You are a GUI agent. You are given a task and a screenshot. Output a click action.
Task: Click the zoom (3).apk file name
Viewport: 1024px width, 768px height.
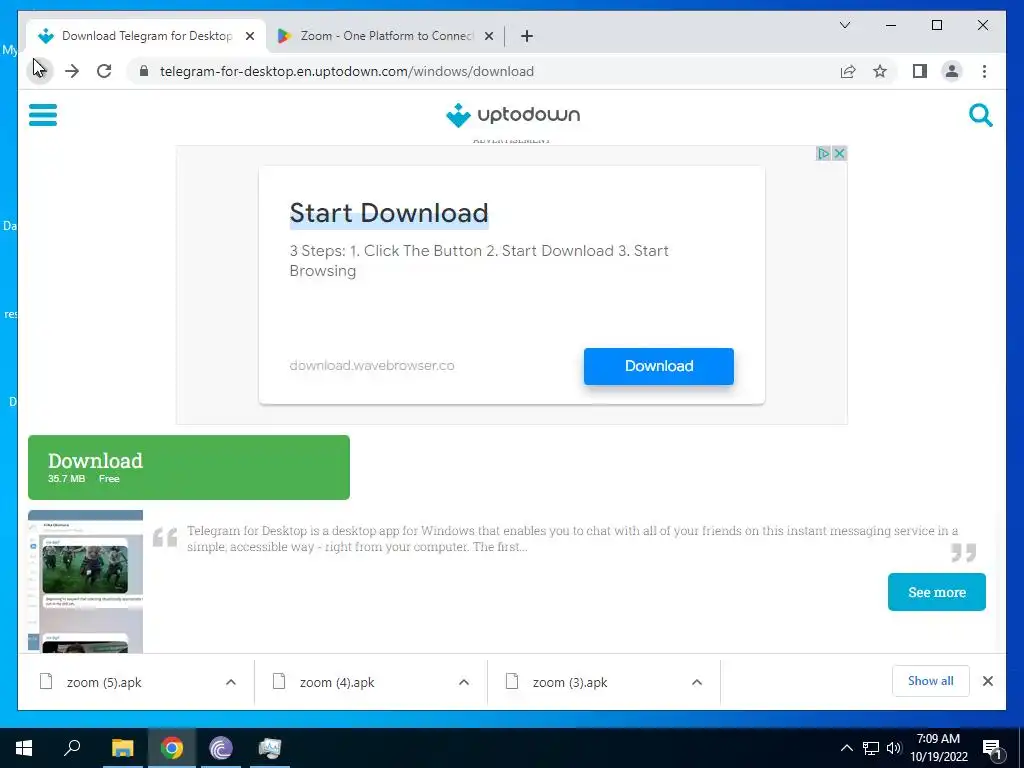coord(570,682)
